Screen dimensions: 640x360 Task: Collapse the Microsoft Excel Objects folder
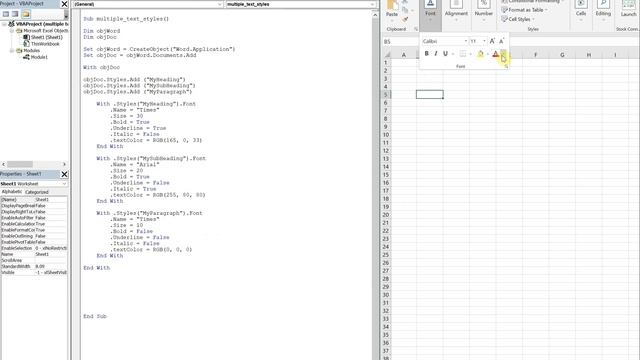point(12,31)
